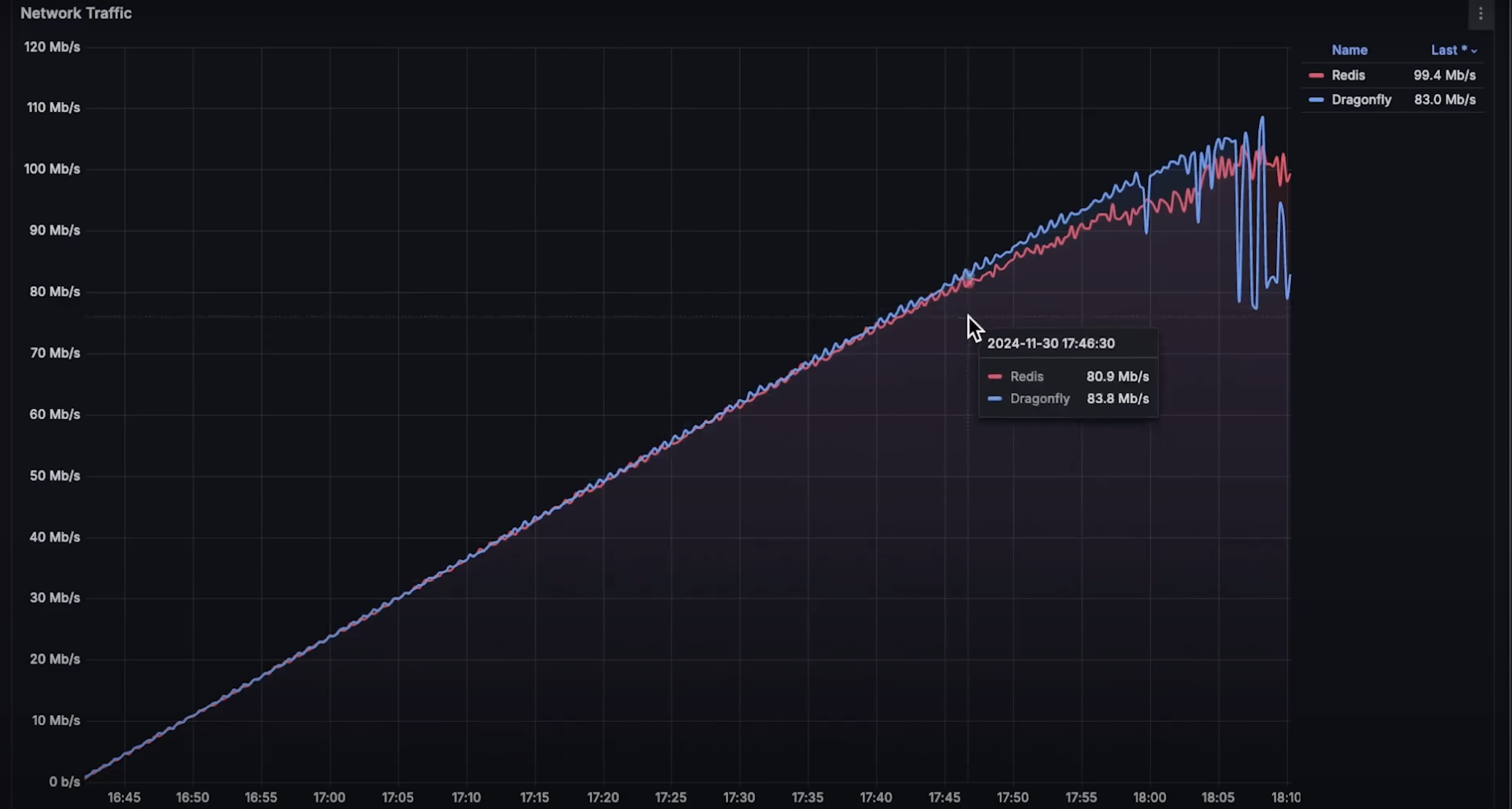1512x809 pixels.
Task: Click the blue Dragonfly legend color swatch
Action: (1316, 100)
